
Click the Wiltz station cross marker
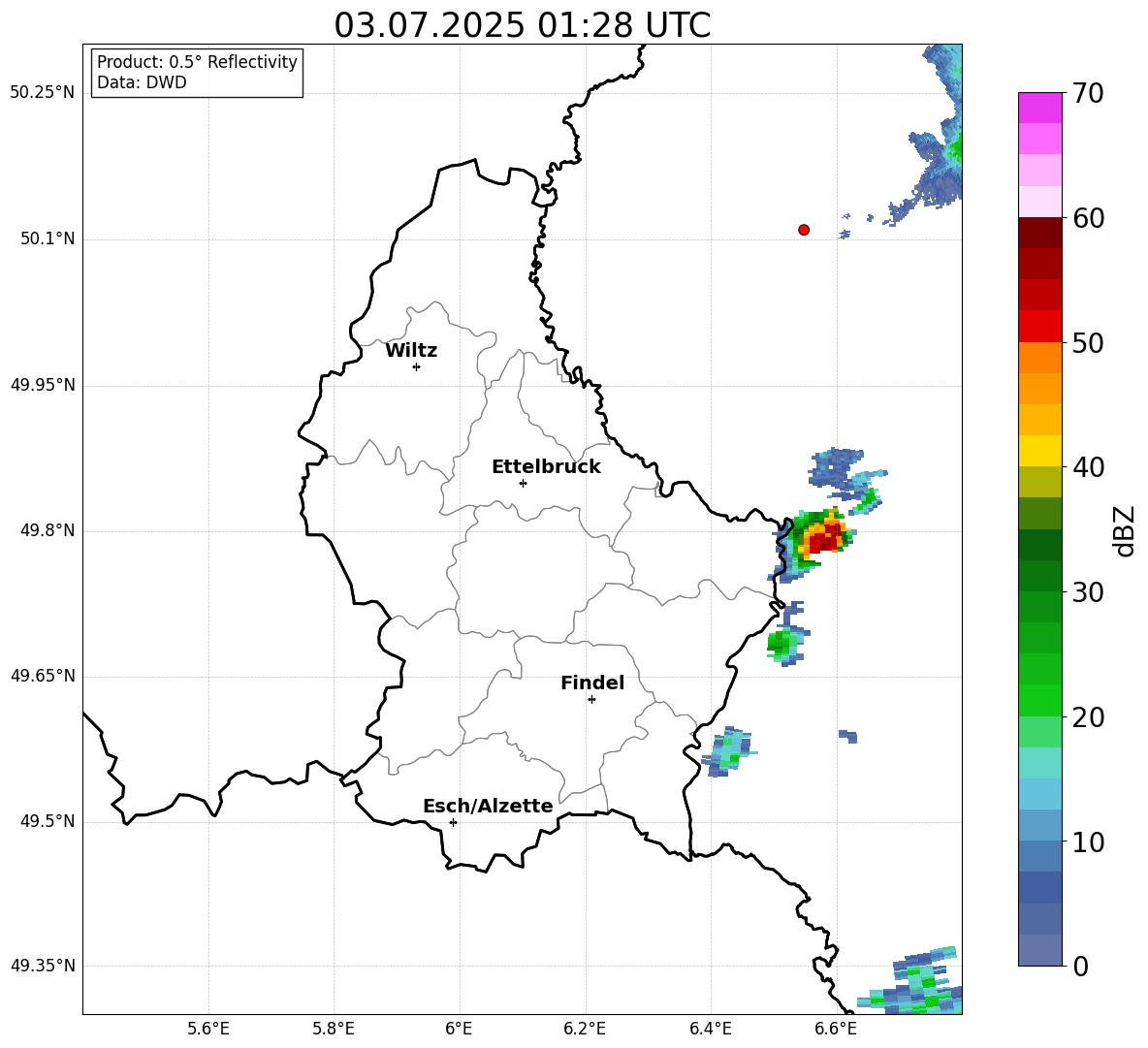417,366
